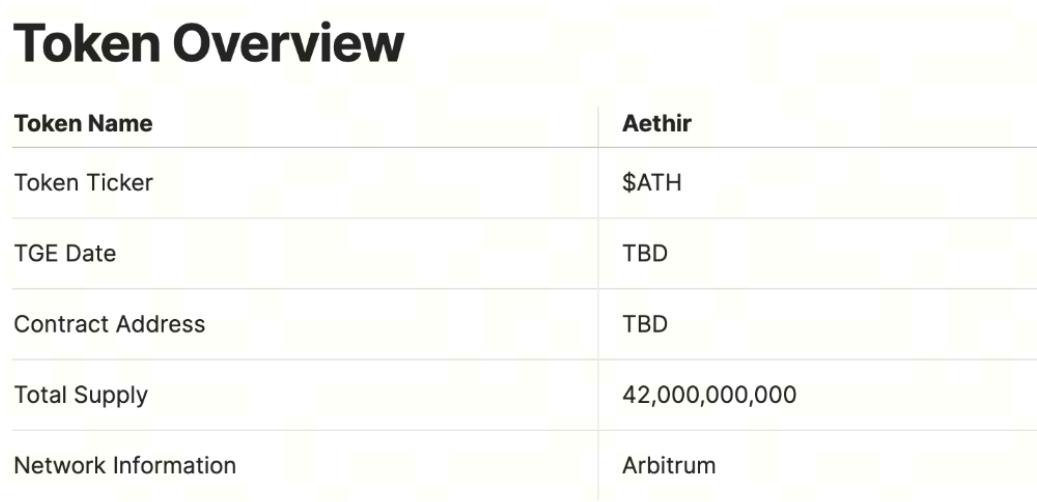Screen dimensions: 1037x502
Task: Click the word Overview in the heading
Action: 288,43
